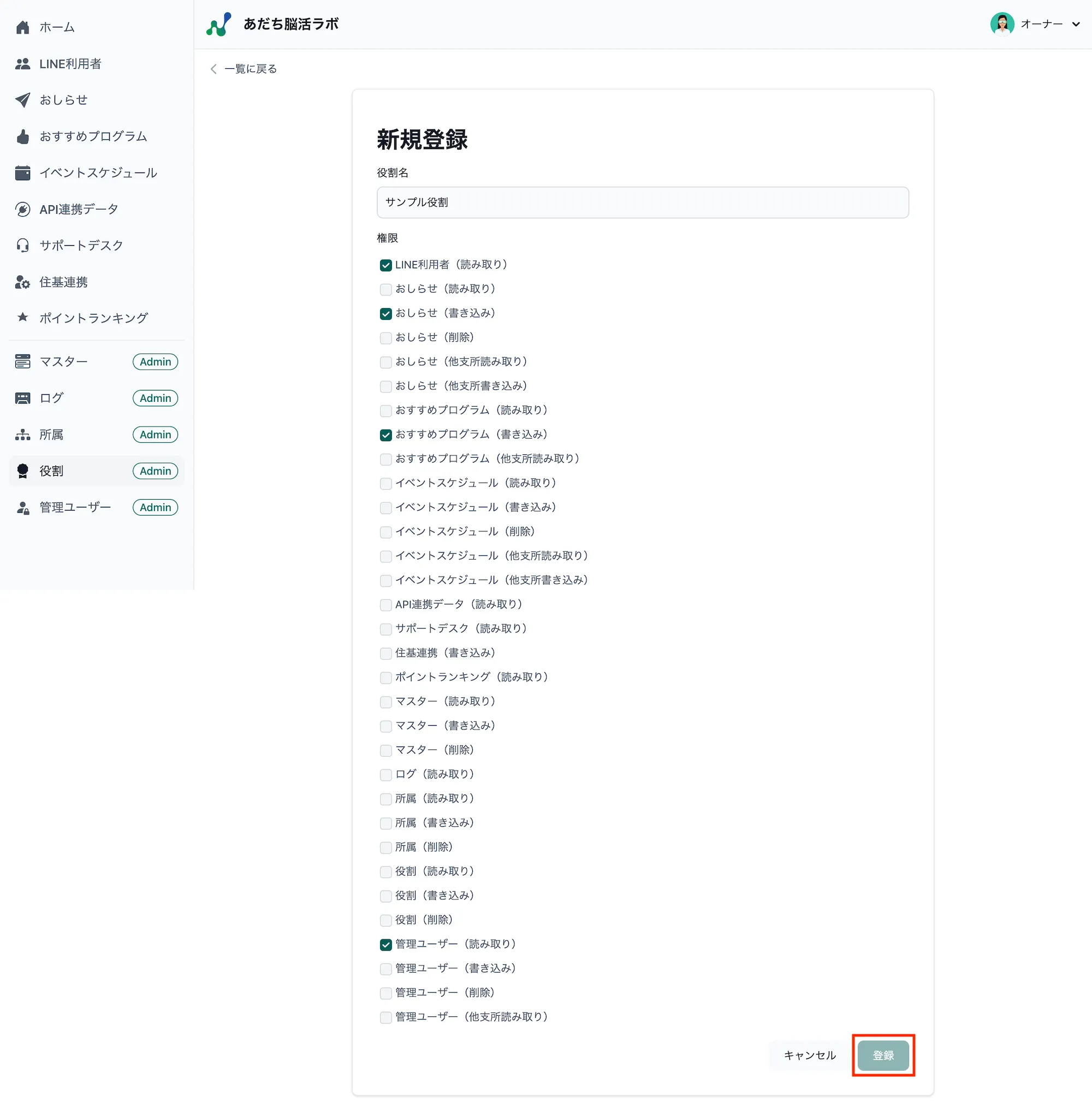Click the API連携データ globe icon
The width and height of the screenshot is (1092, 1108).
[x=22, y=209]
